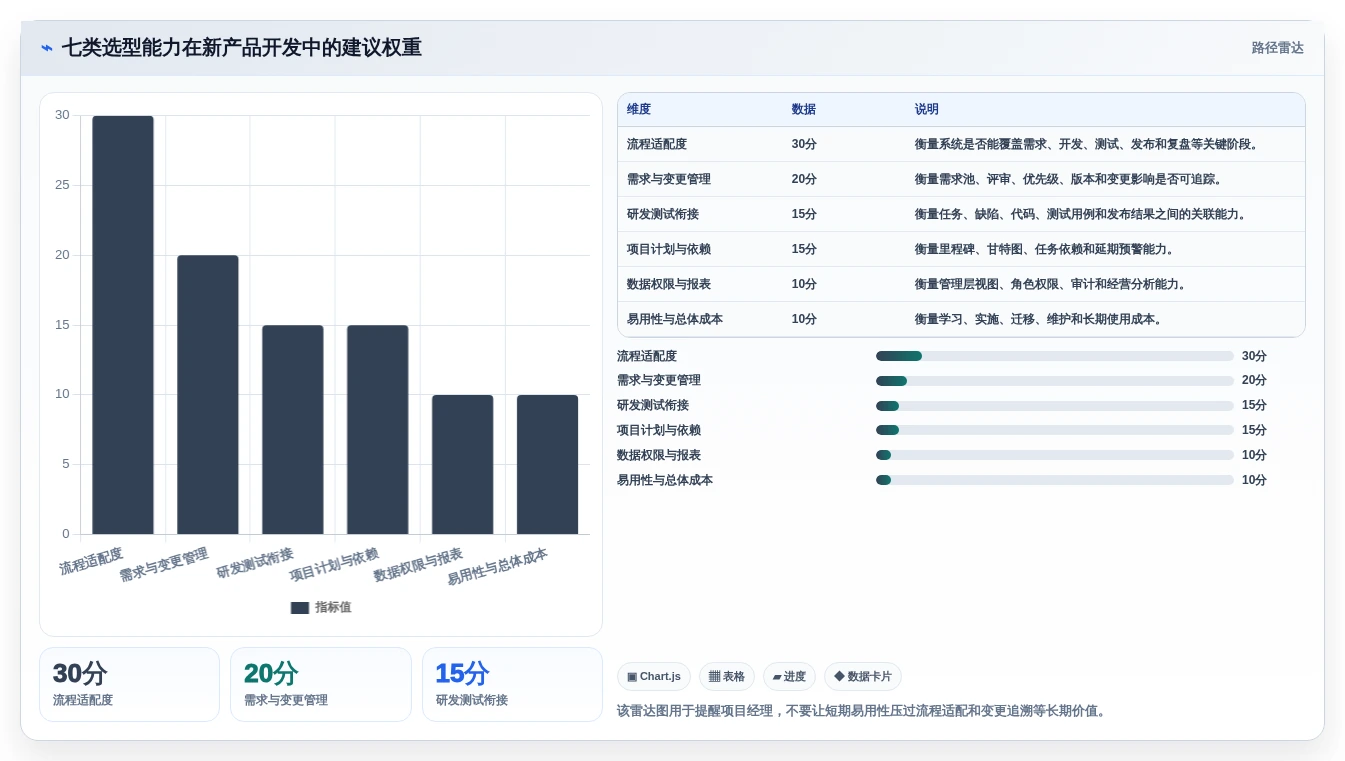Select the 项目计划与依赖 table row cell

tap(669, 249)
